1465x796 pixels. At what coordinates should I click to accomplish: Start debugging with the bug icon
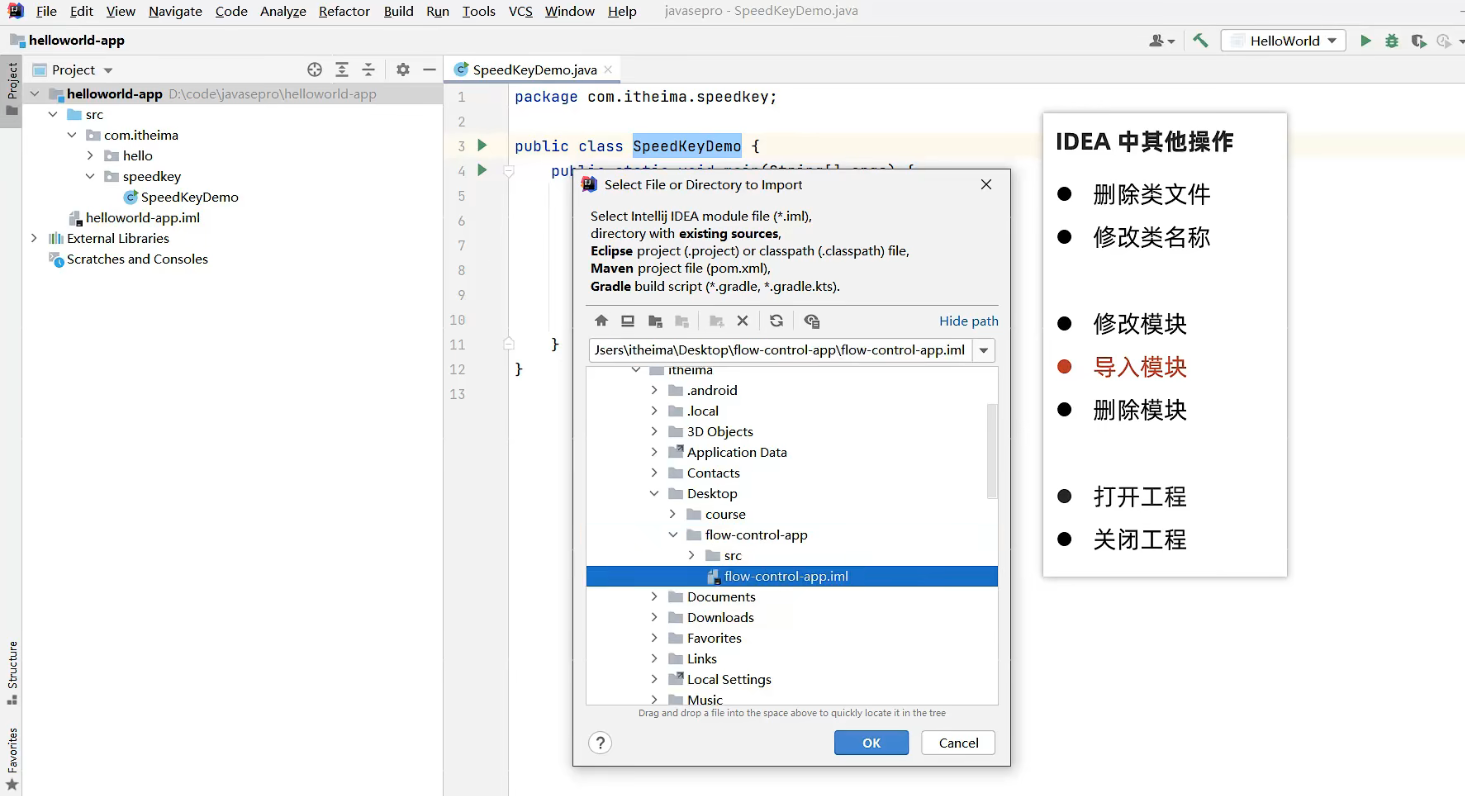point(1392,41)
